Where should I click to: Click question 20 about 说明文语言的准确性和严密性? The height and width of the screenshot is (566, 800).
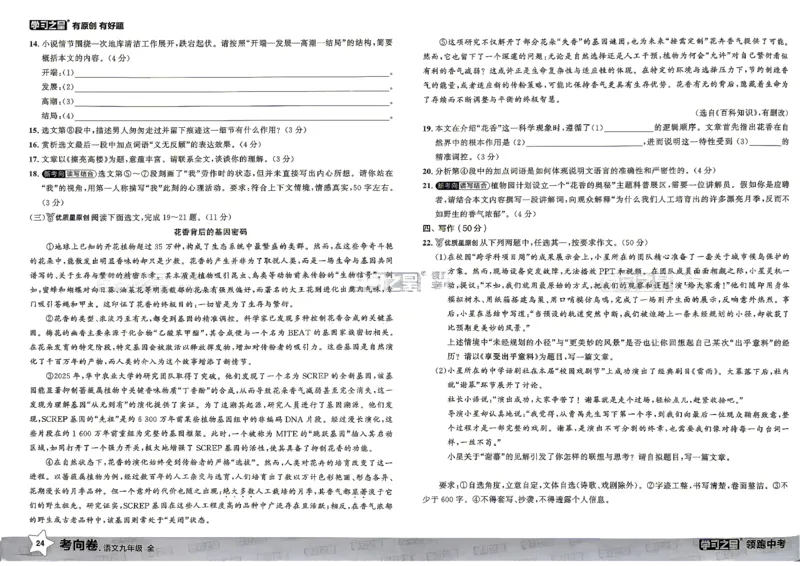pos(569,170)
